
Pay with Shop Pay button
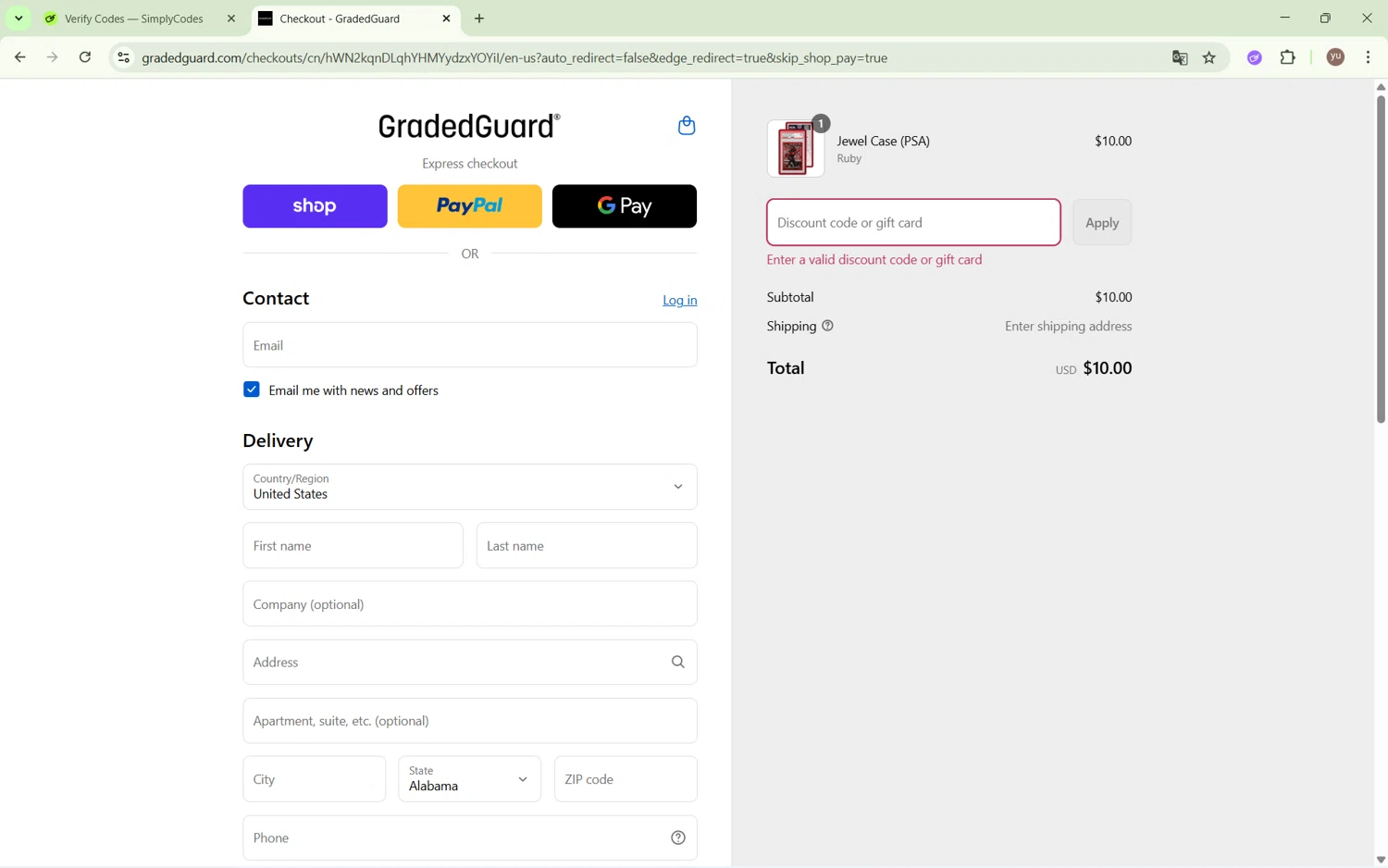[x=315, y=206]
